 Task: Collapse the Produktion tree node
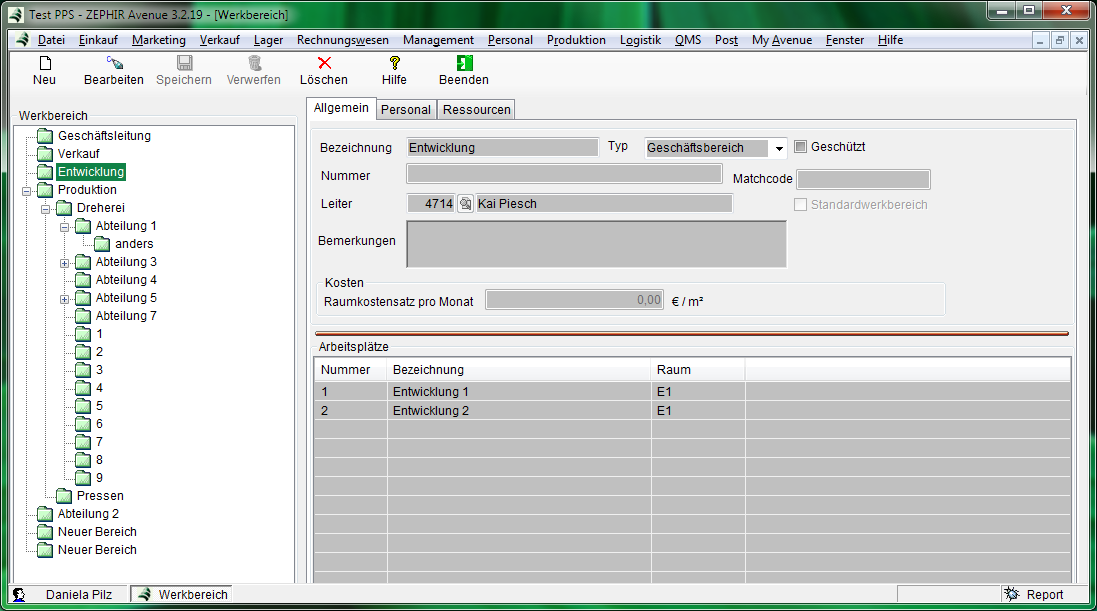tap(27, 190)
